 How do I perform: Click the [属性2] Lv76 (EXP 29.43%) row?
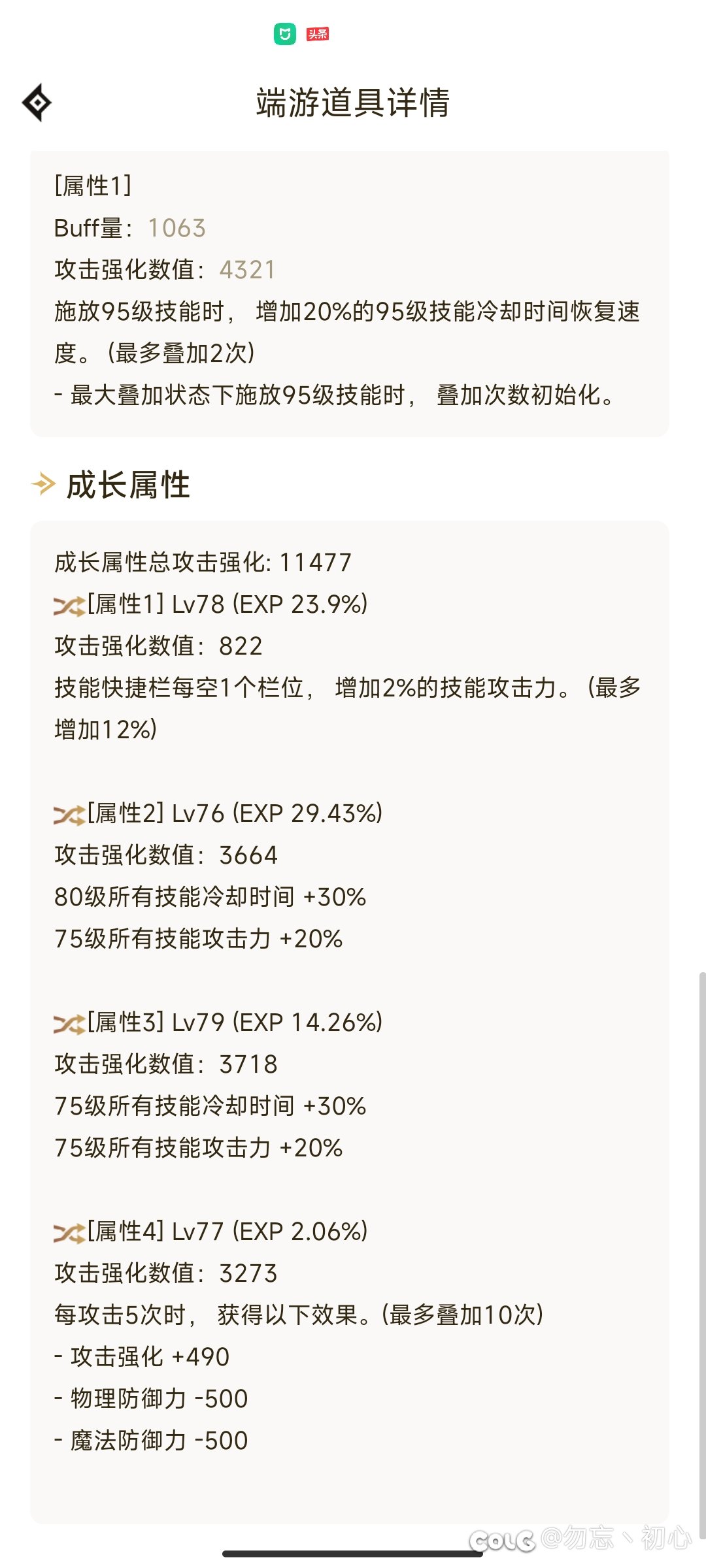tap(218, 813)
